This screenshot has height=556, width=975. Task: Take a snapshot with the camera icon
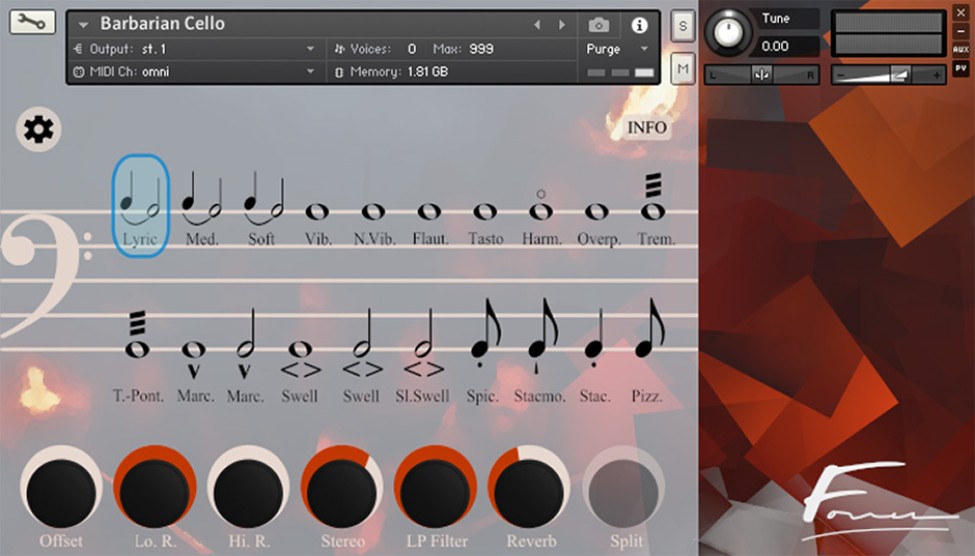tap(598, 25)
